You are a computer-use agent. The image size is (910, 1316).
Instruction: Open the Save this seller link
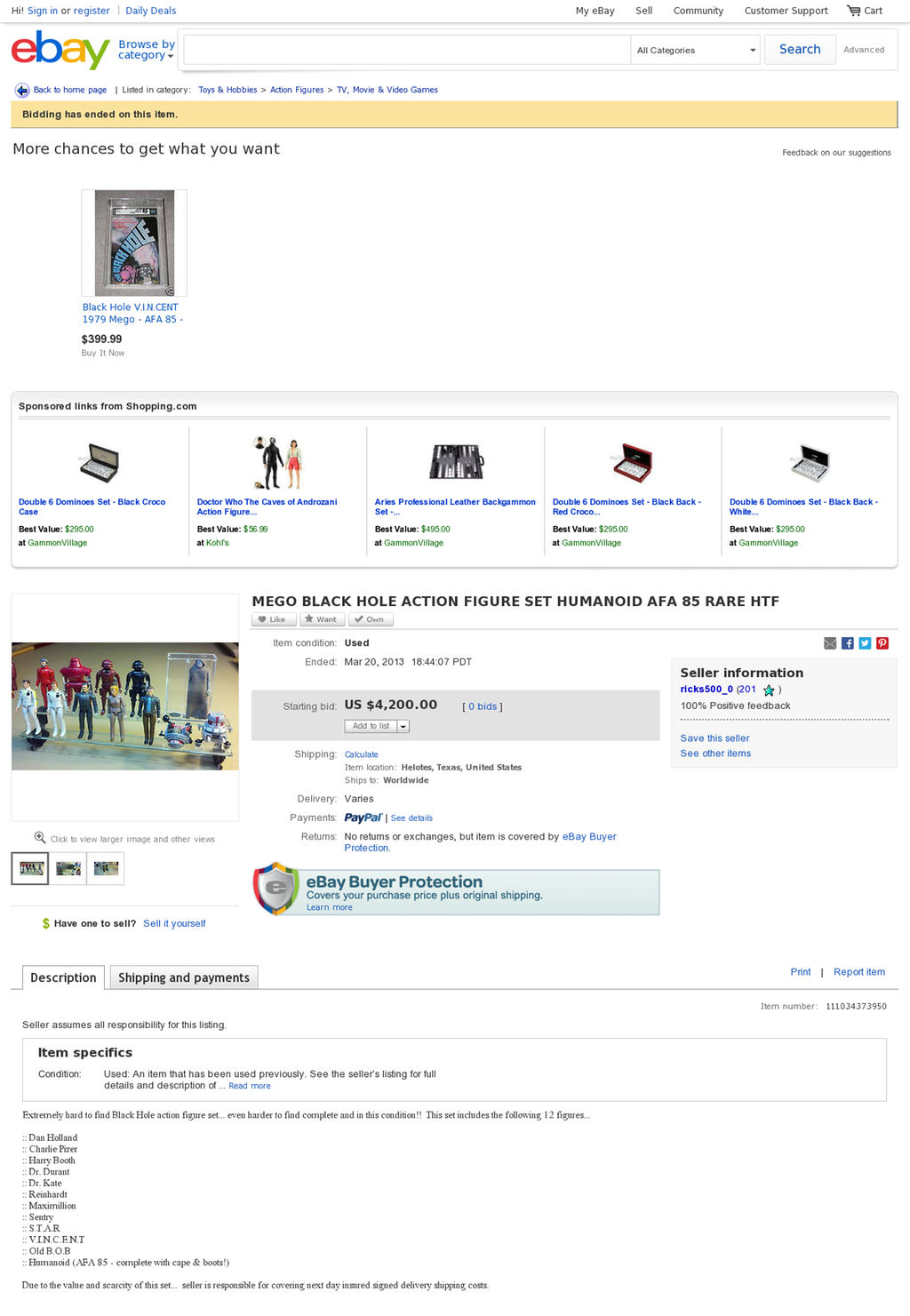tap(714, 738)
